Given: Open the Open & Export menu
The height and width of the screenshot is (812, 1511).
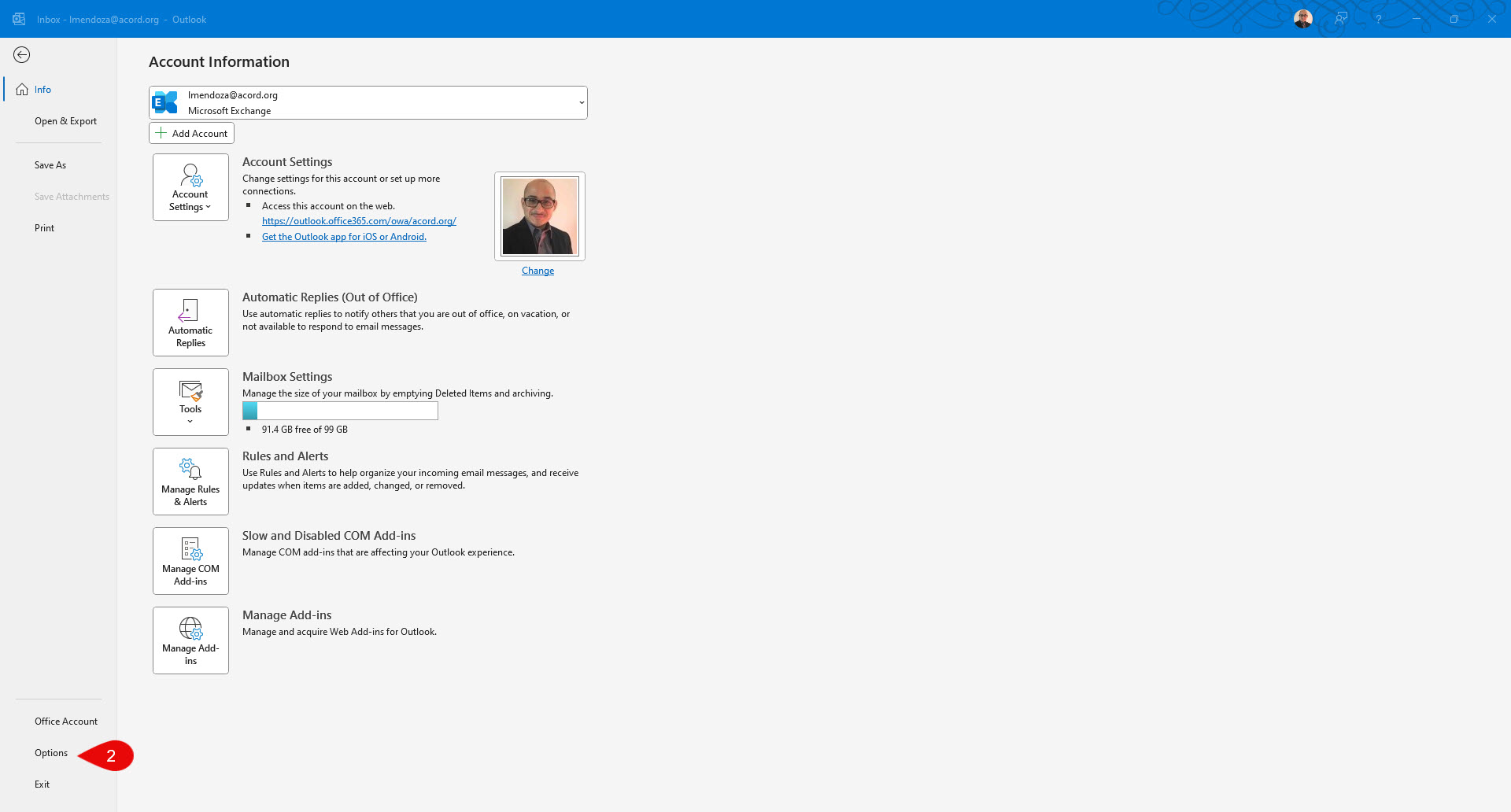Looking at the screenshot, I should [65, 121].
